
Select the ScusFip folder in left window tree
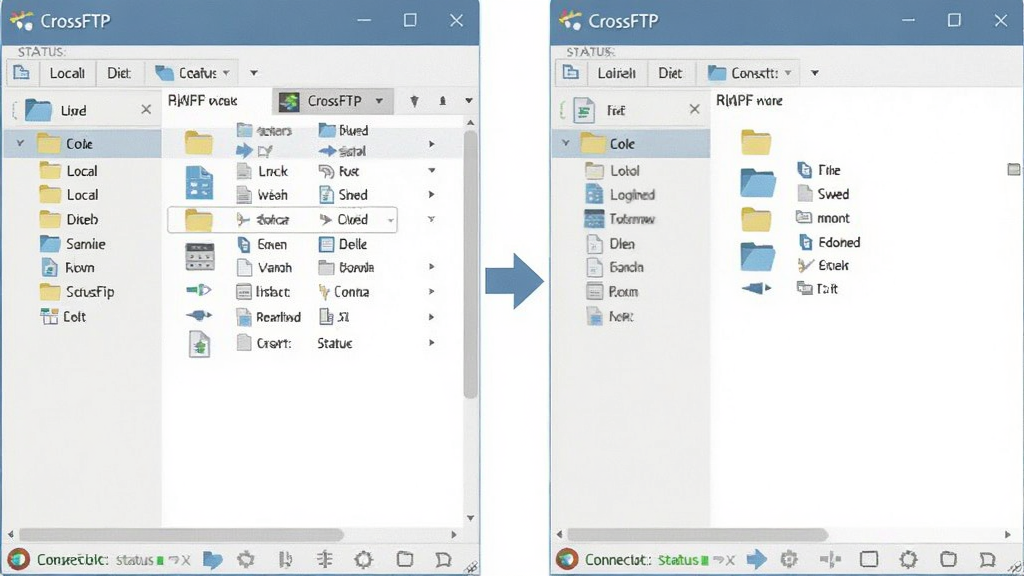point(77,292)
